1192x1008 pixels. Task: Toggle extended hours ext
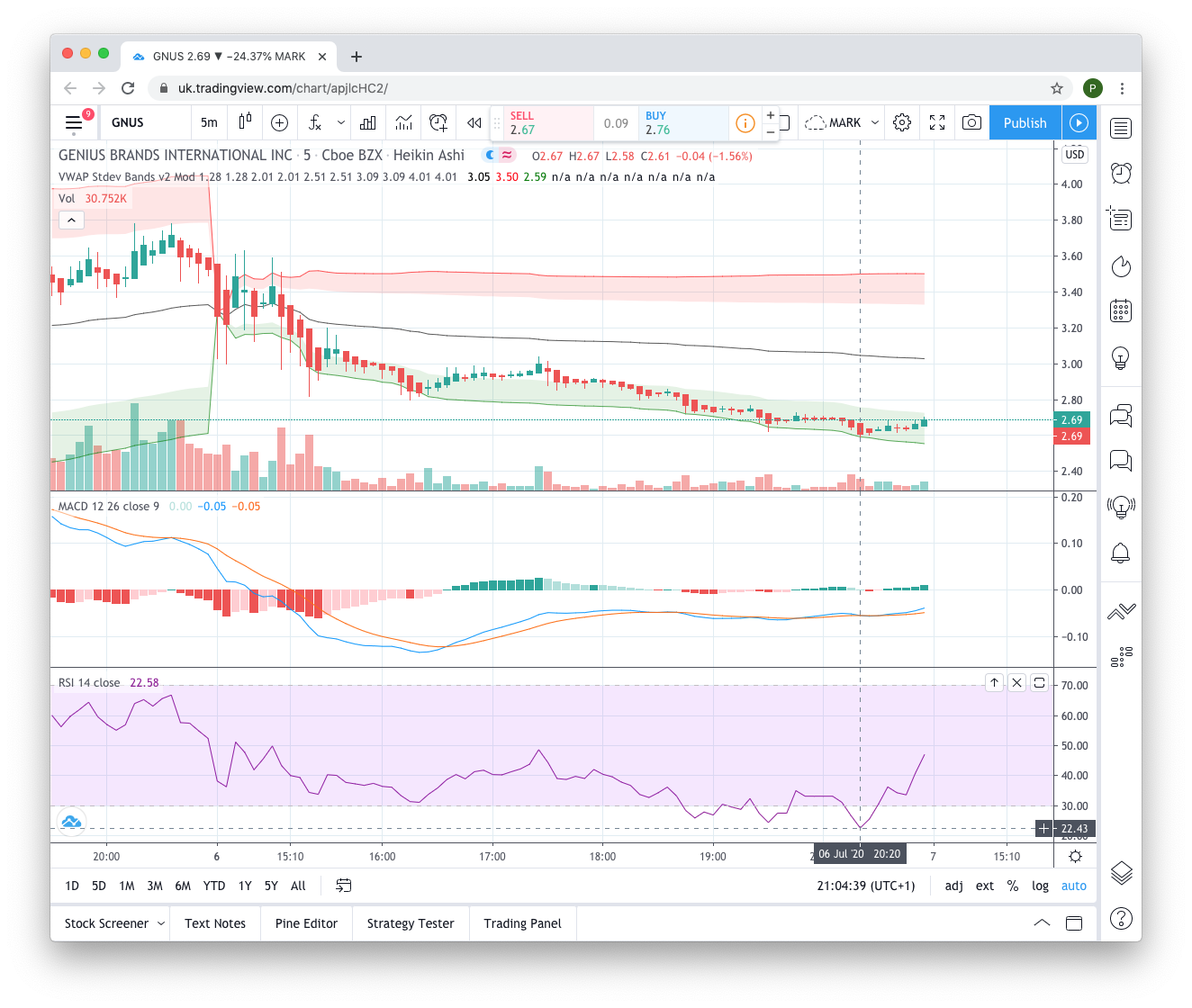coord(985,886)
